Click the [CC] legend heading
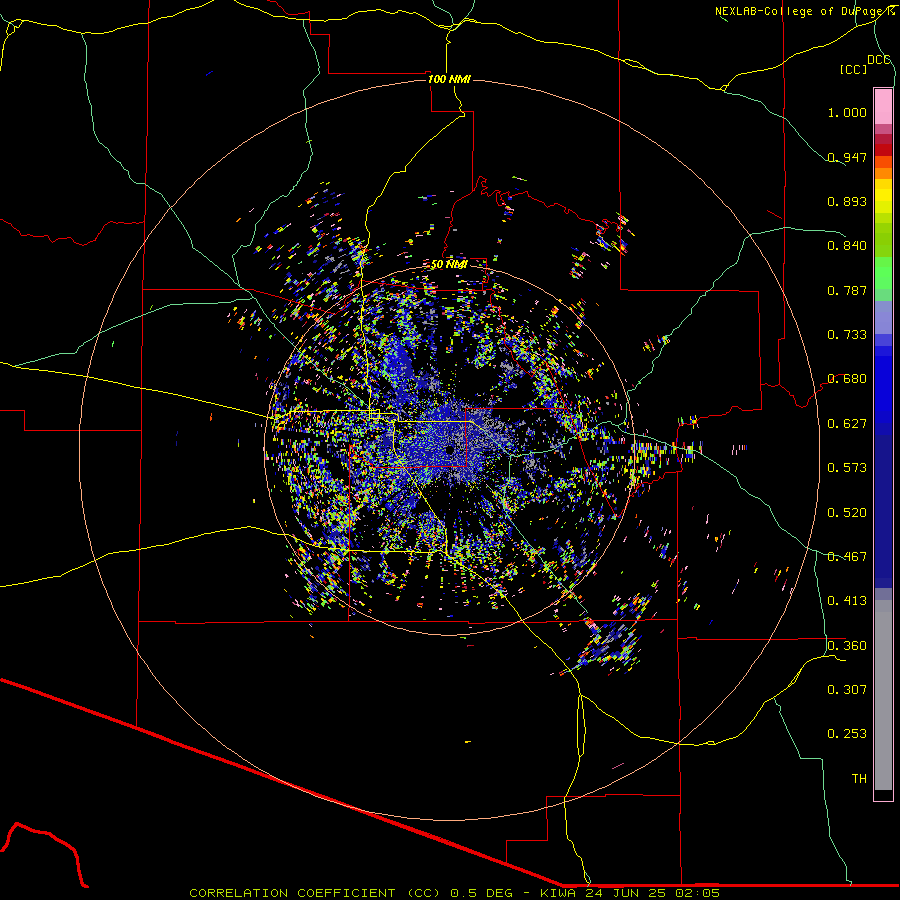The image size is (900, 900). coord(854,69)
